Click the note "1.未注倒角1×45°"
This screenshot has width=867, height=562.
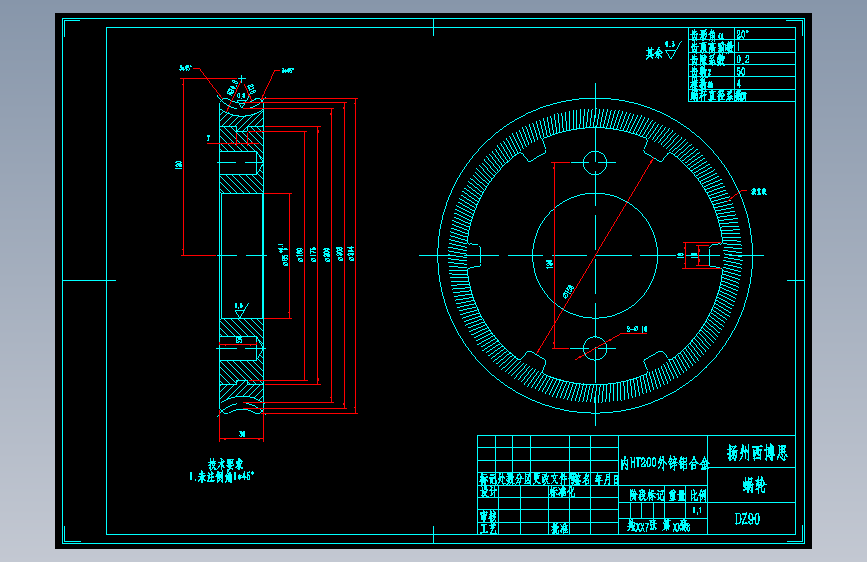[x=222, y=476]
